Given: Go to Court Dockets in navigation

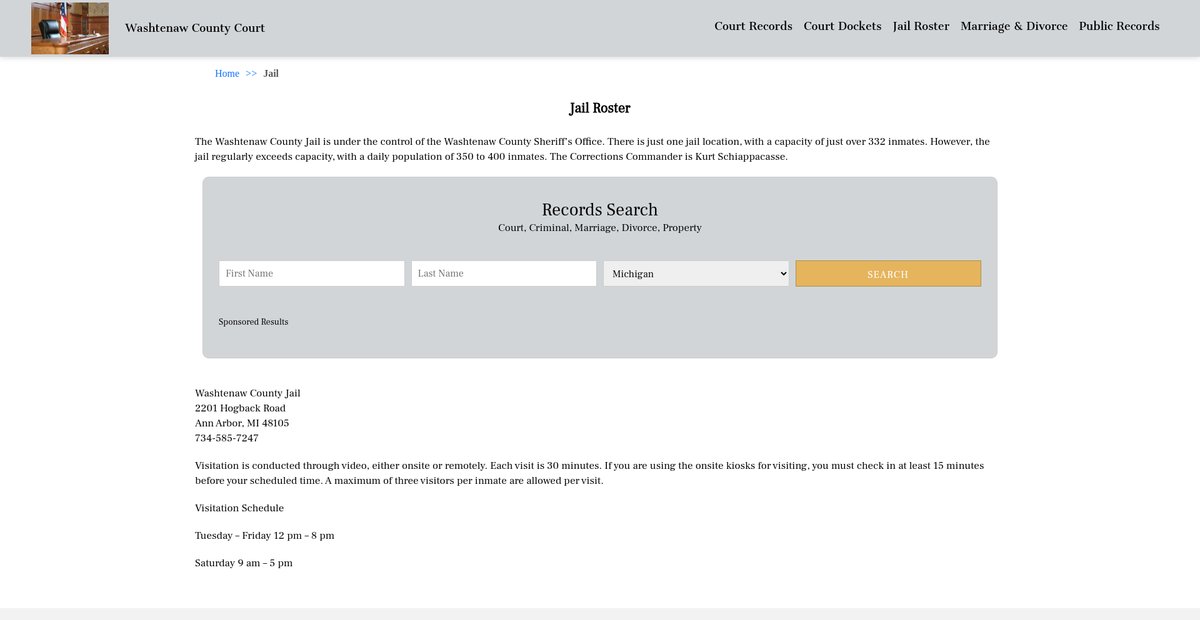Looking at the screenshot, I should click(842, 26).
